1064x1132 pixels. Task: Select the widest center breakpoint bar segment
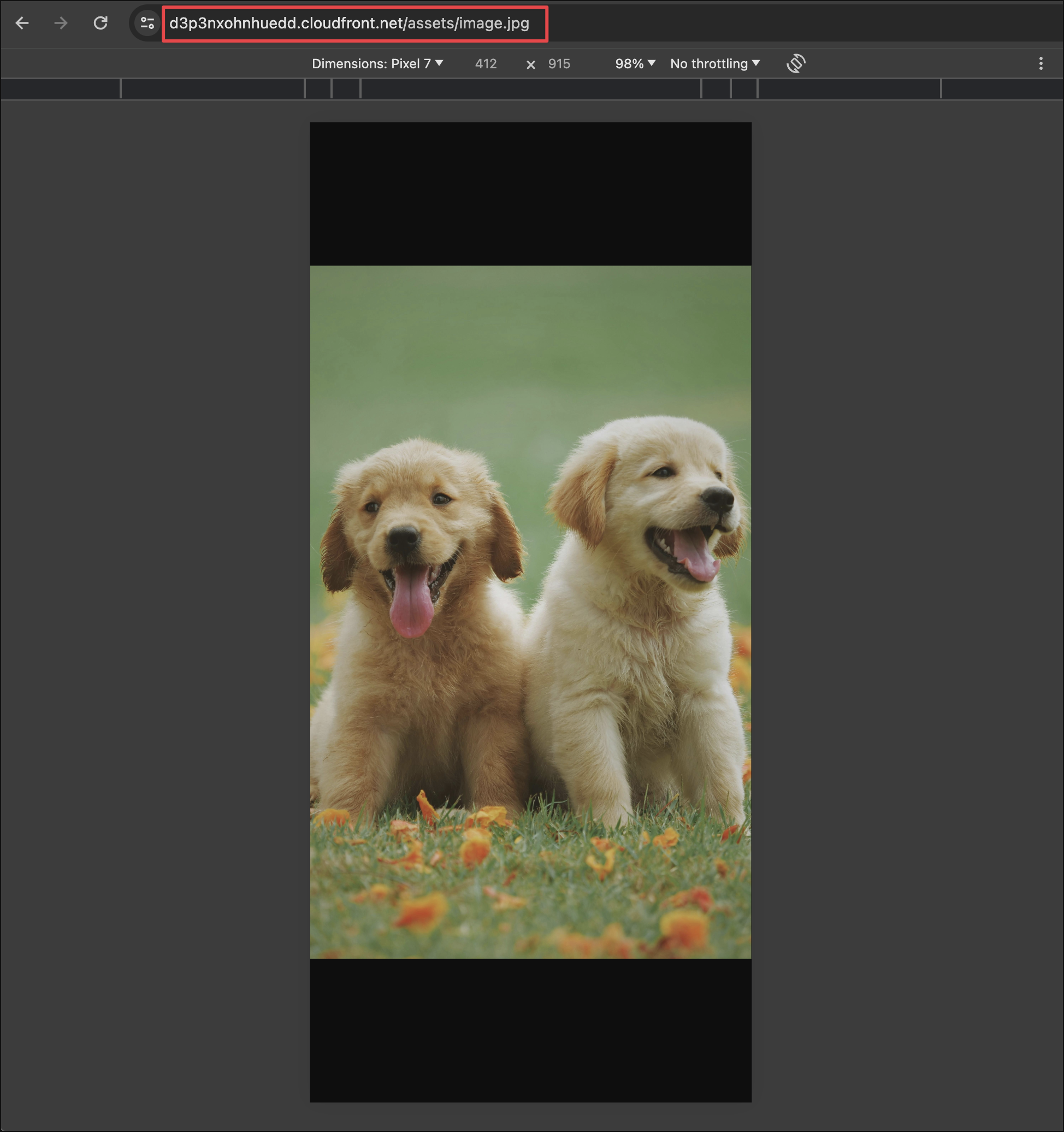530,89
